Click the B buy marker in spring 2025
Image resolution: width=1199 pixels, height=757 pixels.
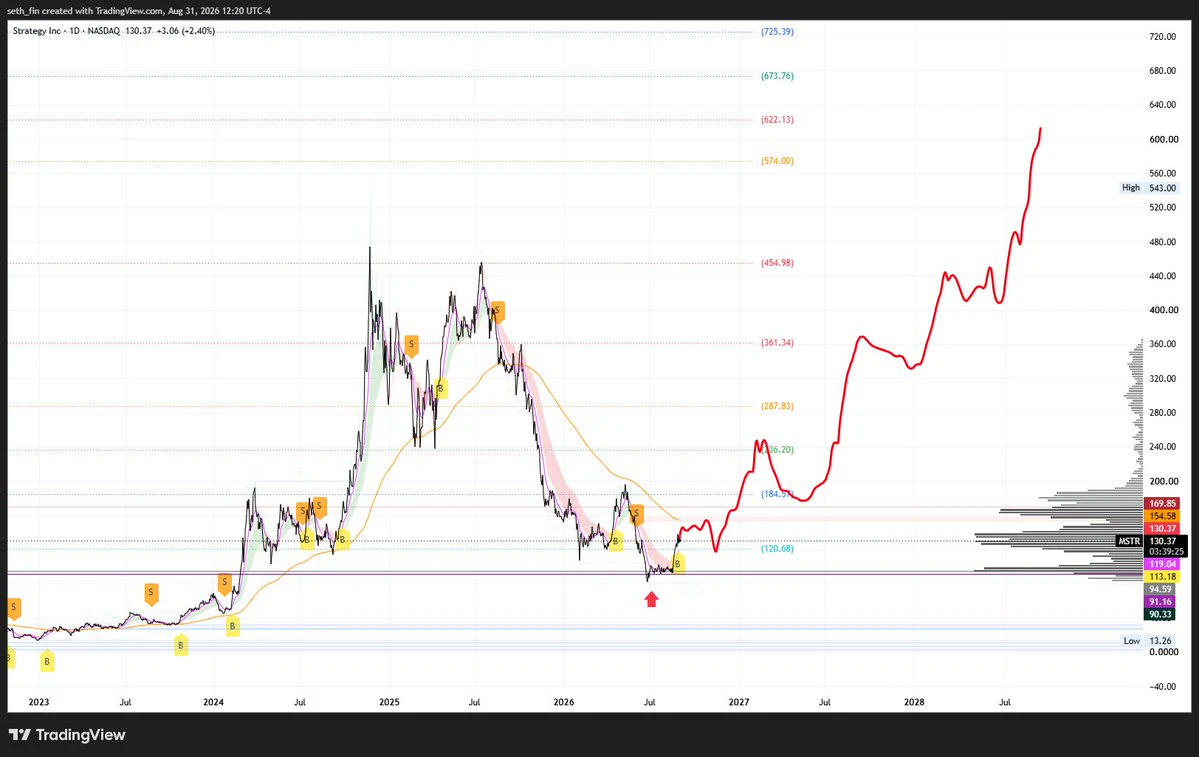coord(440,388)
